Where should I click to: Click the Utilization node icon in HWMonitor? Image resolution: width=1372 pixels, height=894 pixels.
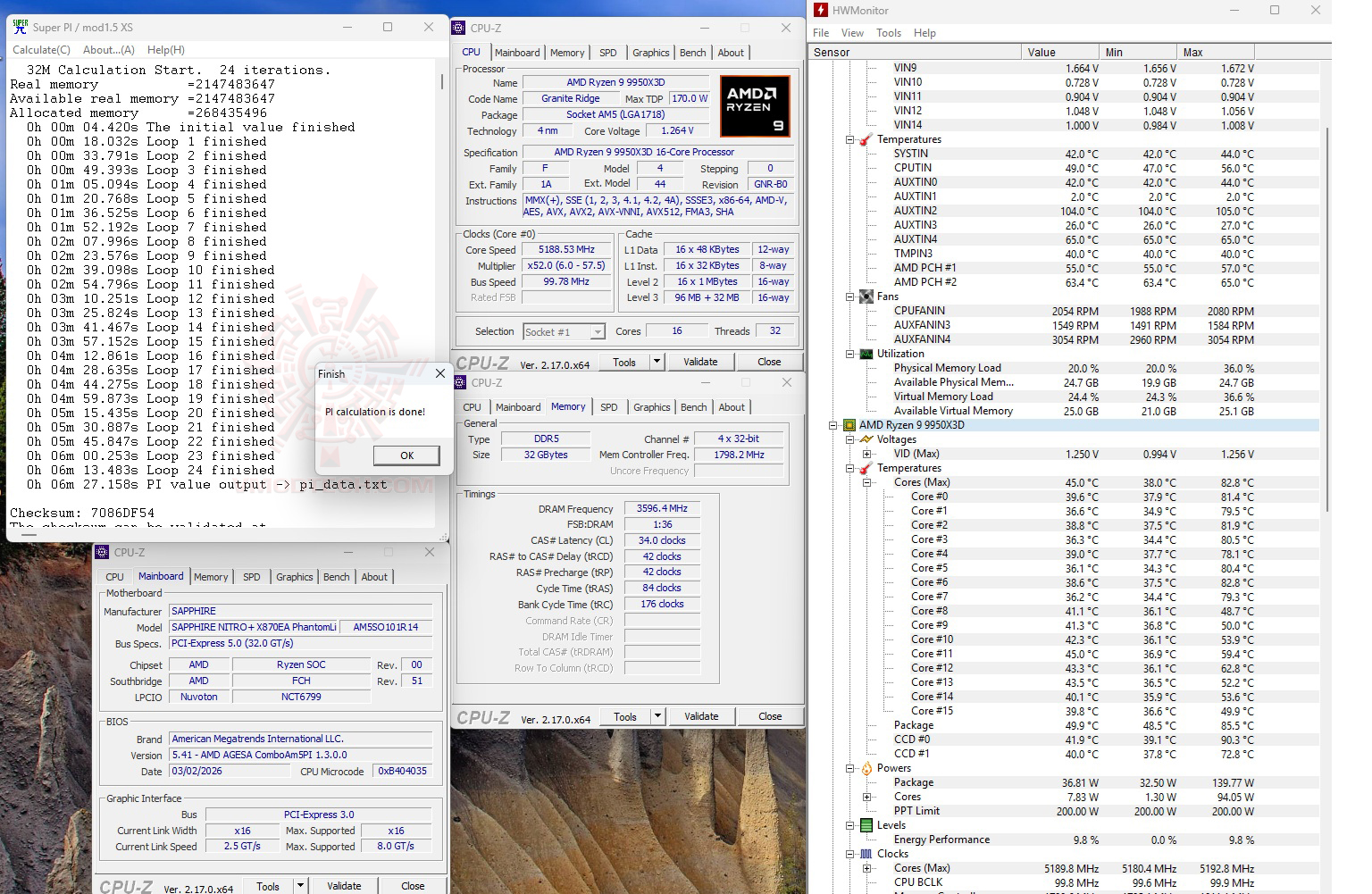(x=866, y=354)
